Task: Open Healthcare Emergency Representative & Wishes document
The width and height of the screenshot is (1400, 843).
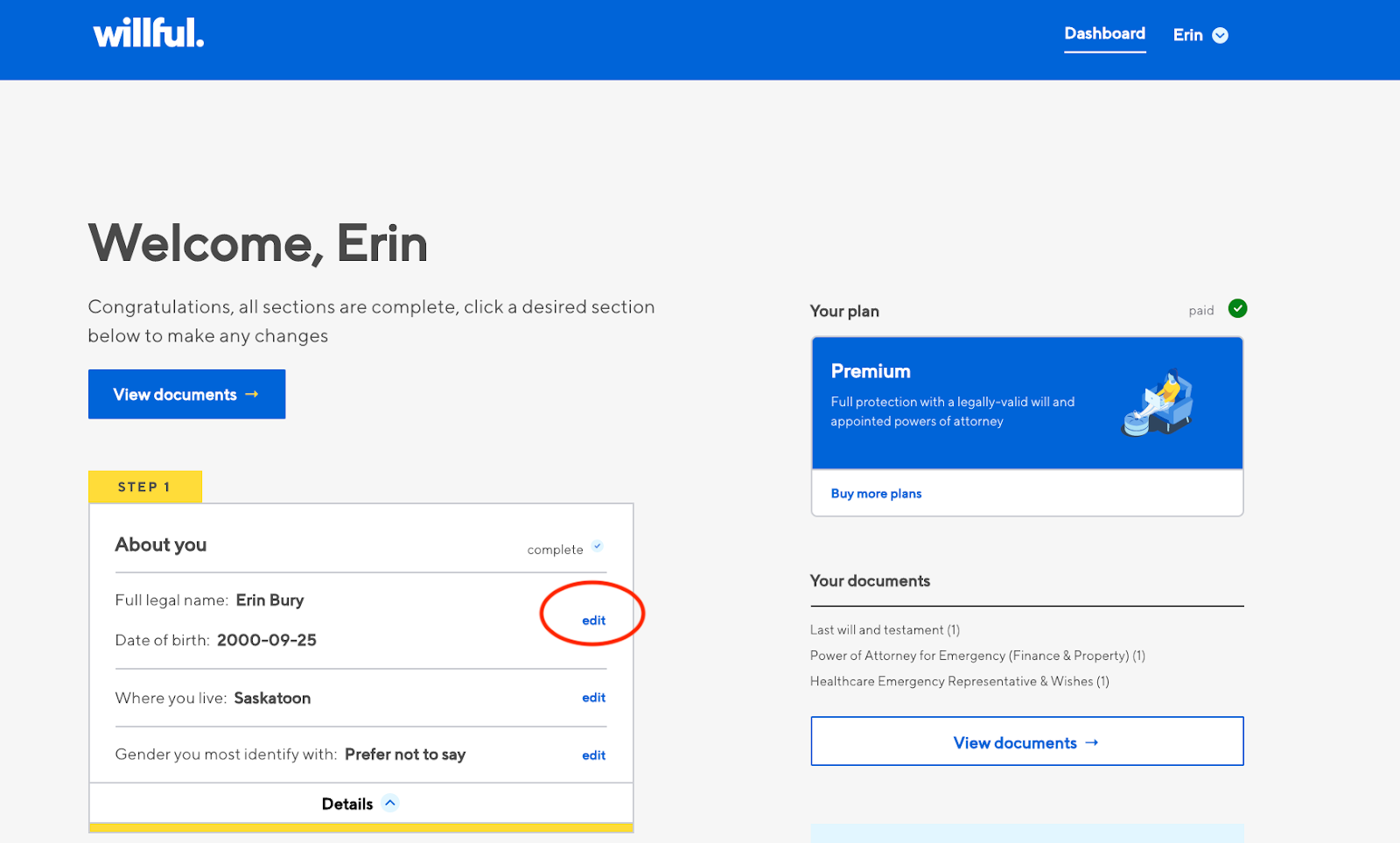Action: [x=959, y=682]
